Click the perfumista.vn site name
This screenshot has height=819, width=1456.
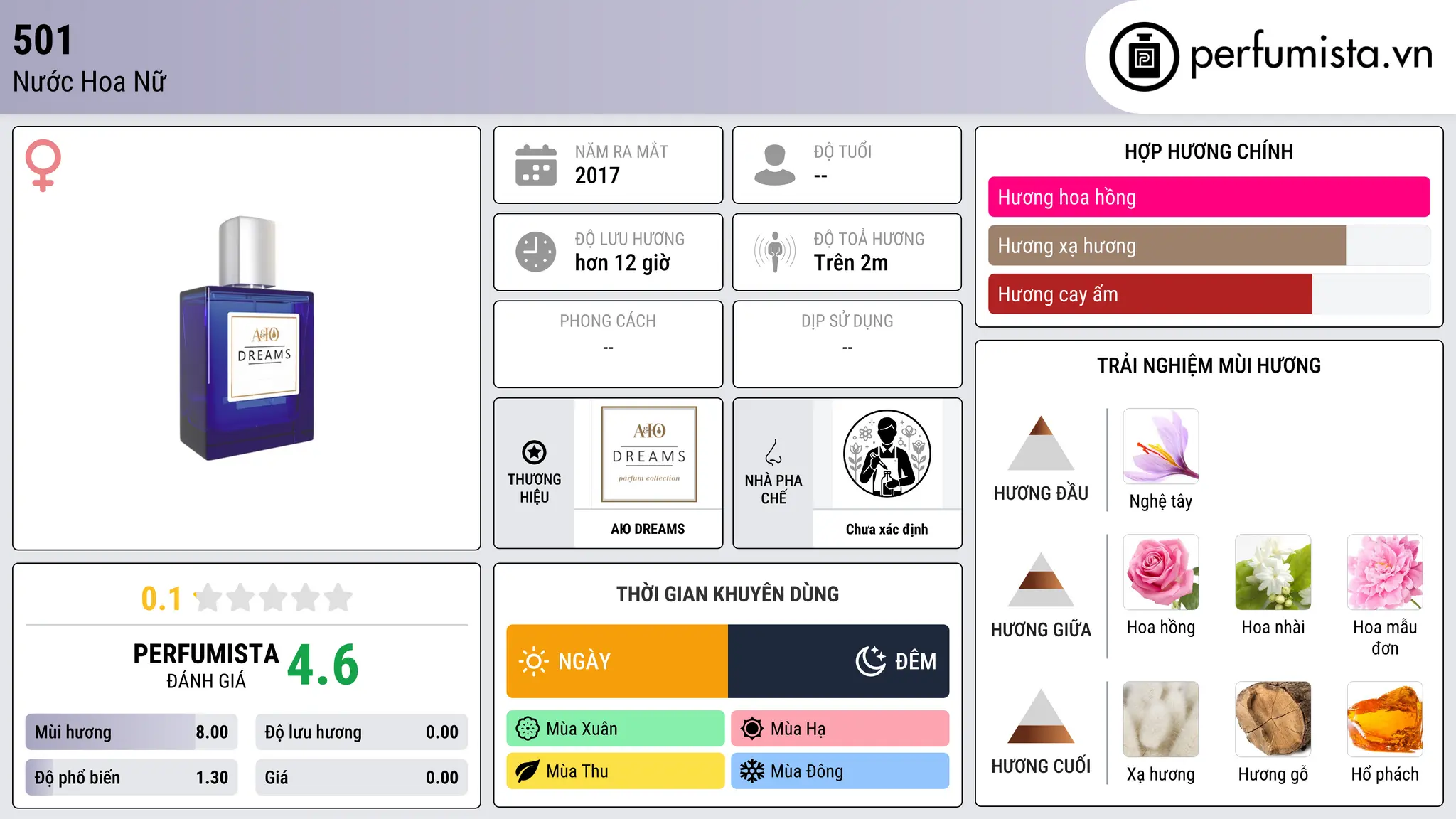pyautogui.click(x=1312, y=54)
